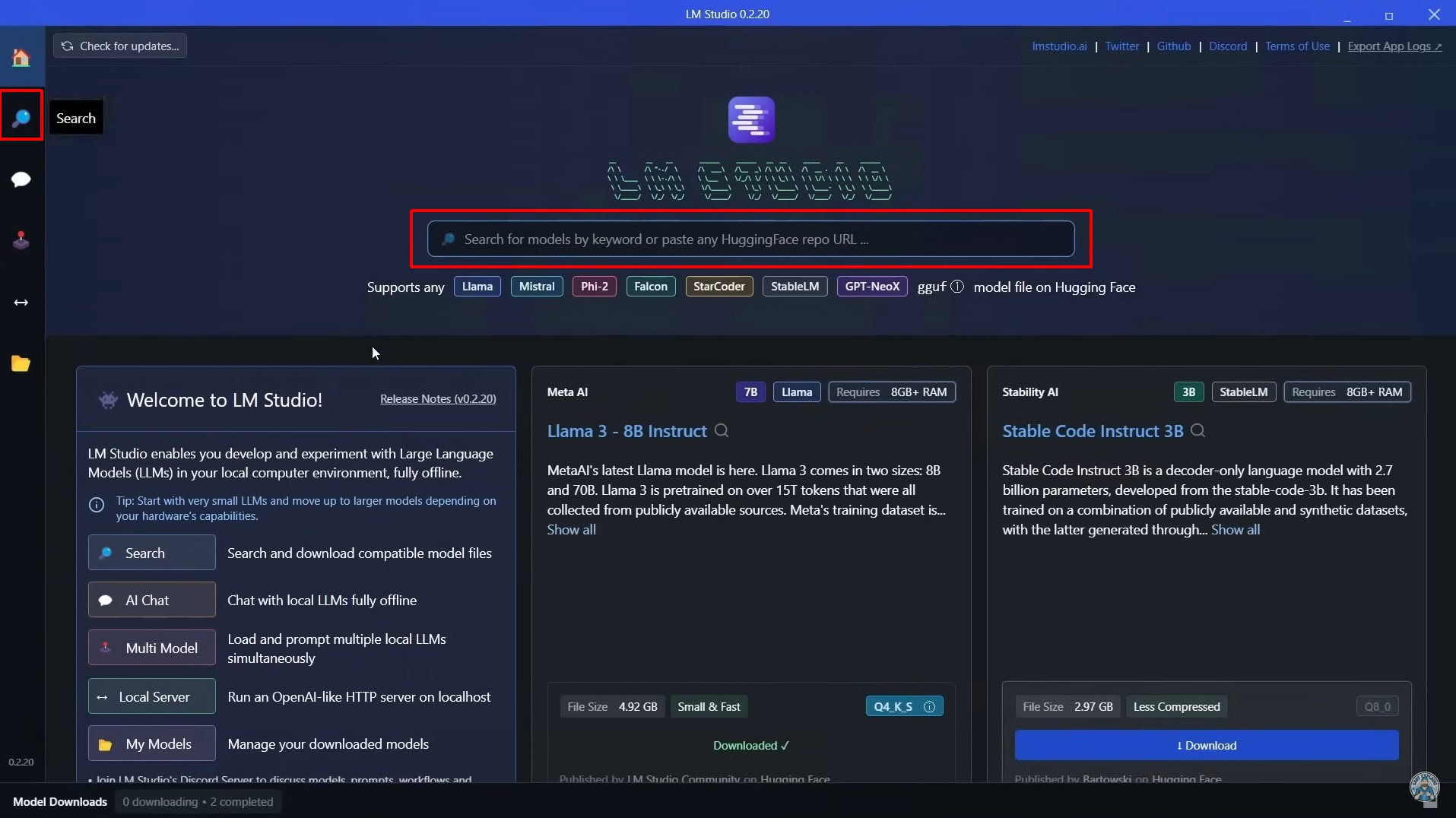
Task: Click the Q8_0 quantization badge
Action: (1377, 707)
